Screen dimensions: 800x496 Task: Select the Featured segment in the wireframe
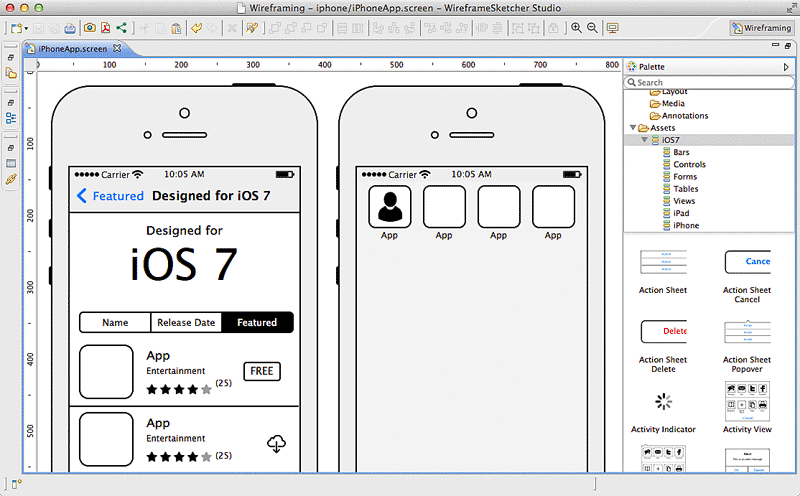pyautogui.click(x=257, y=323)
